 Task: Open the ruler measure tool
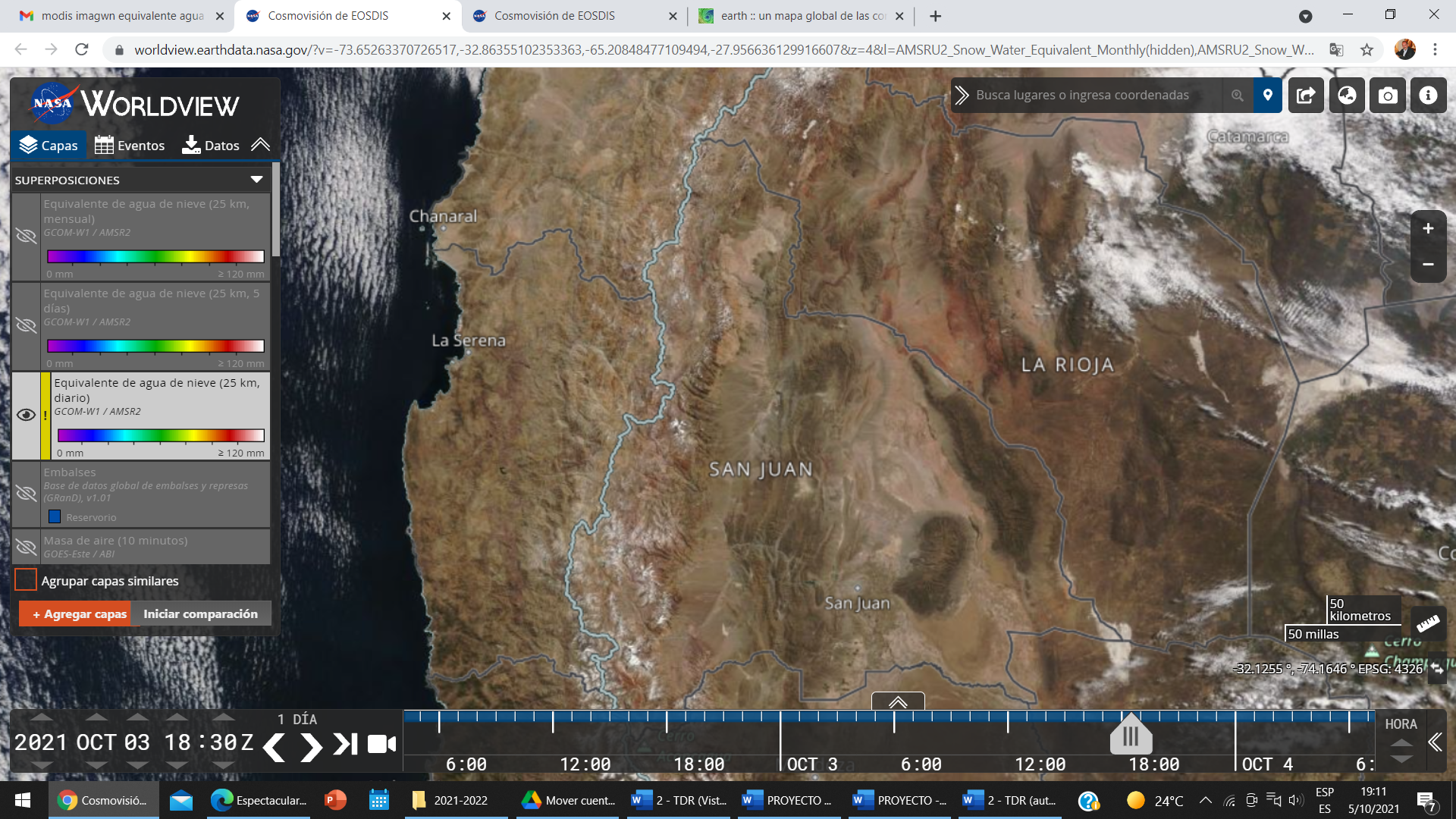click(x=1427, y=623)
